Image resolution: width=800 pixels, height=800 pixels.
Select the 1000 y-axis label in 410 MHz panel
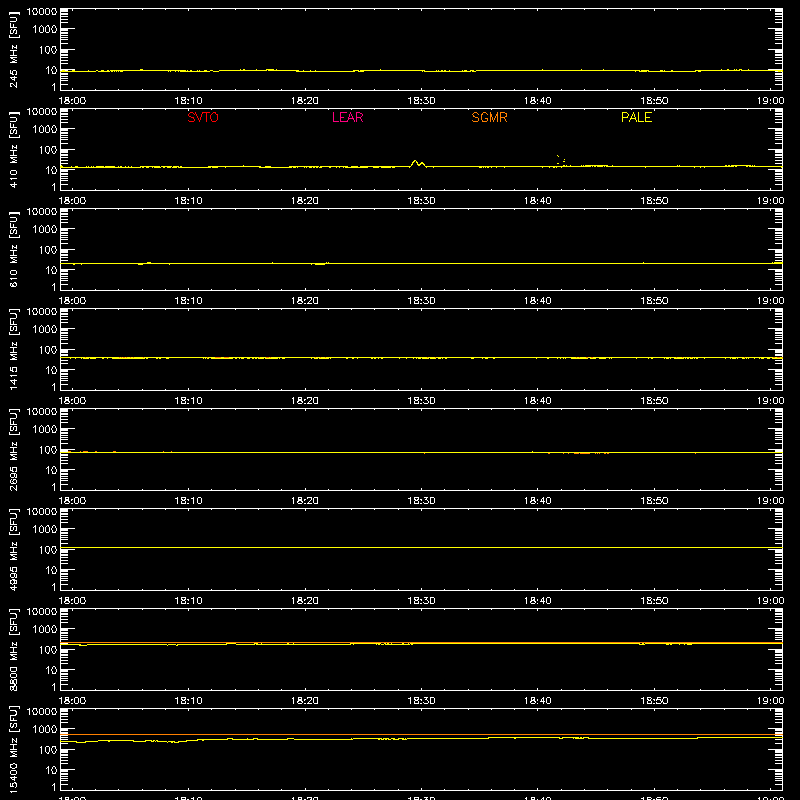45,129
